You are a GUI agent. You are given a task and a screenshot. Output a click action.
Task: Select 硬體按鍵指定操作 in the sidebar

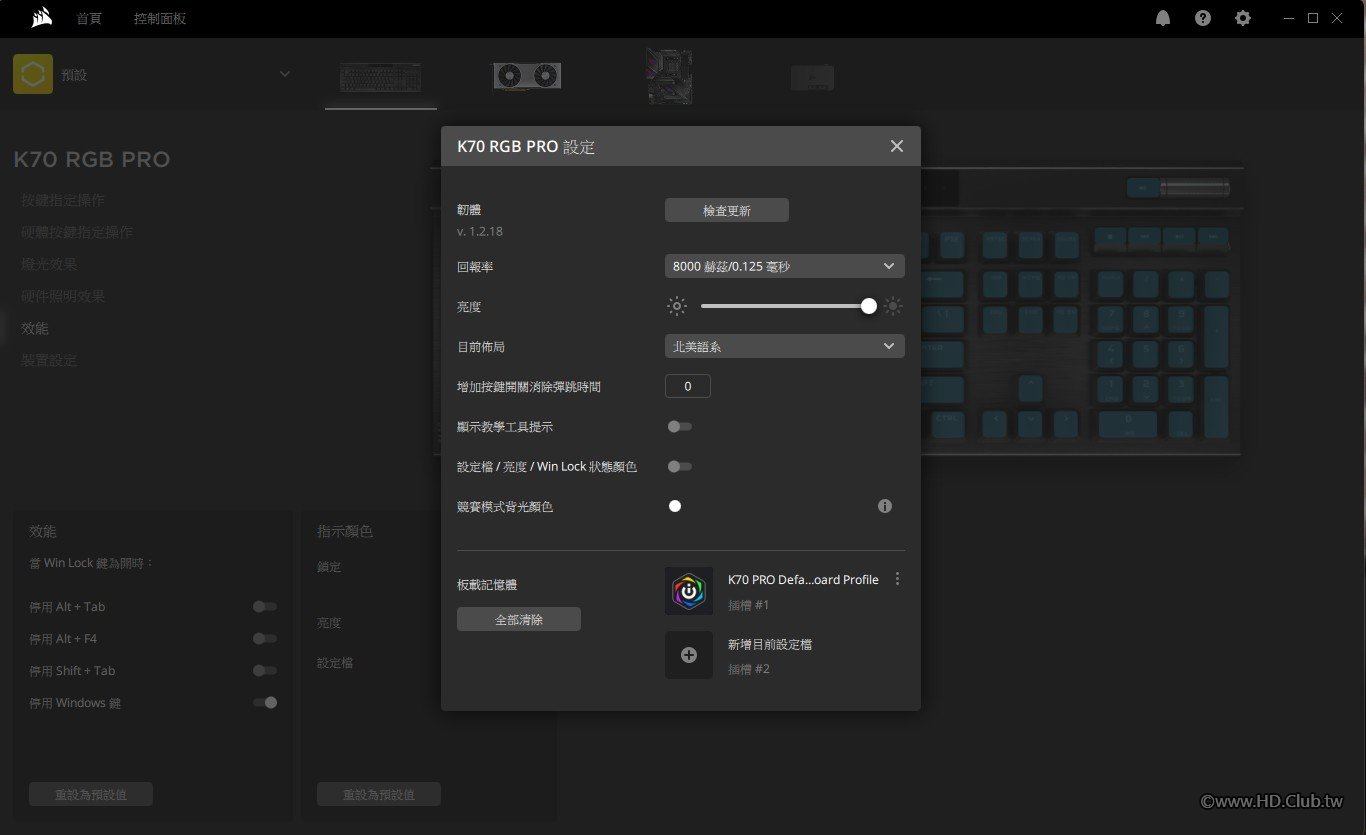[77, 232]
